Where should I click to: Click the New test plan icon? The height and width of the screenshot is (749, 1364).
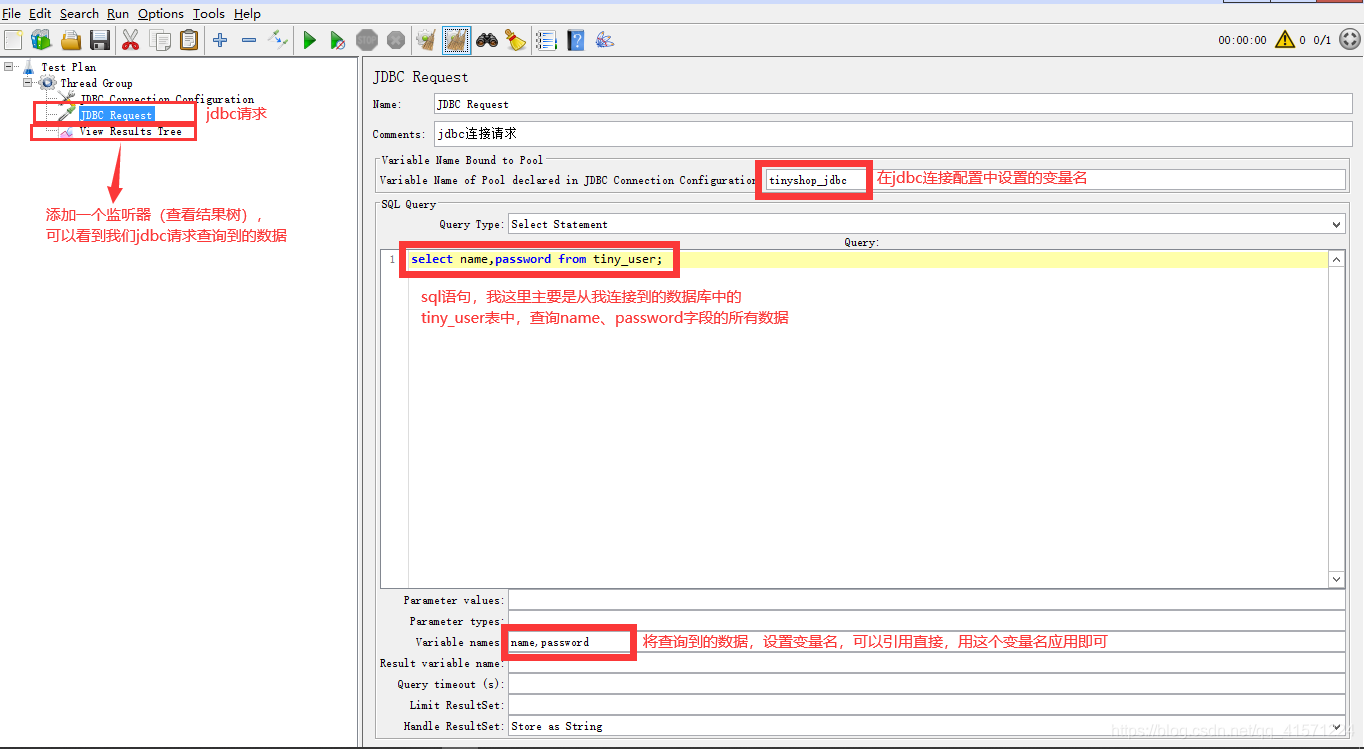[13, 40]
